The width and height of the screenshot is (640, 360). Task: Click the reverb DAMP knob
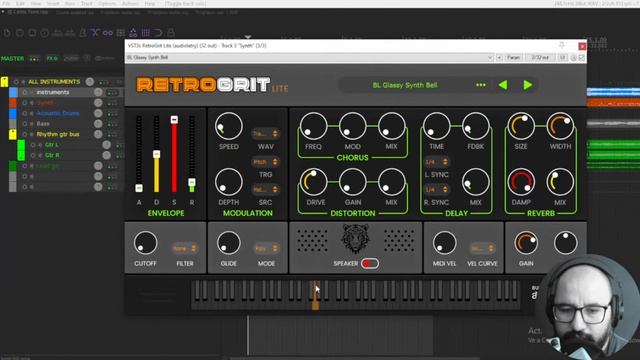521,182
